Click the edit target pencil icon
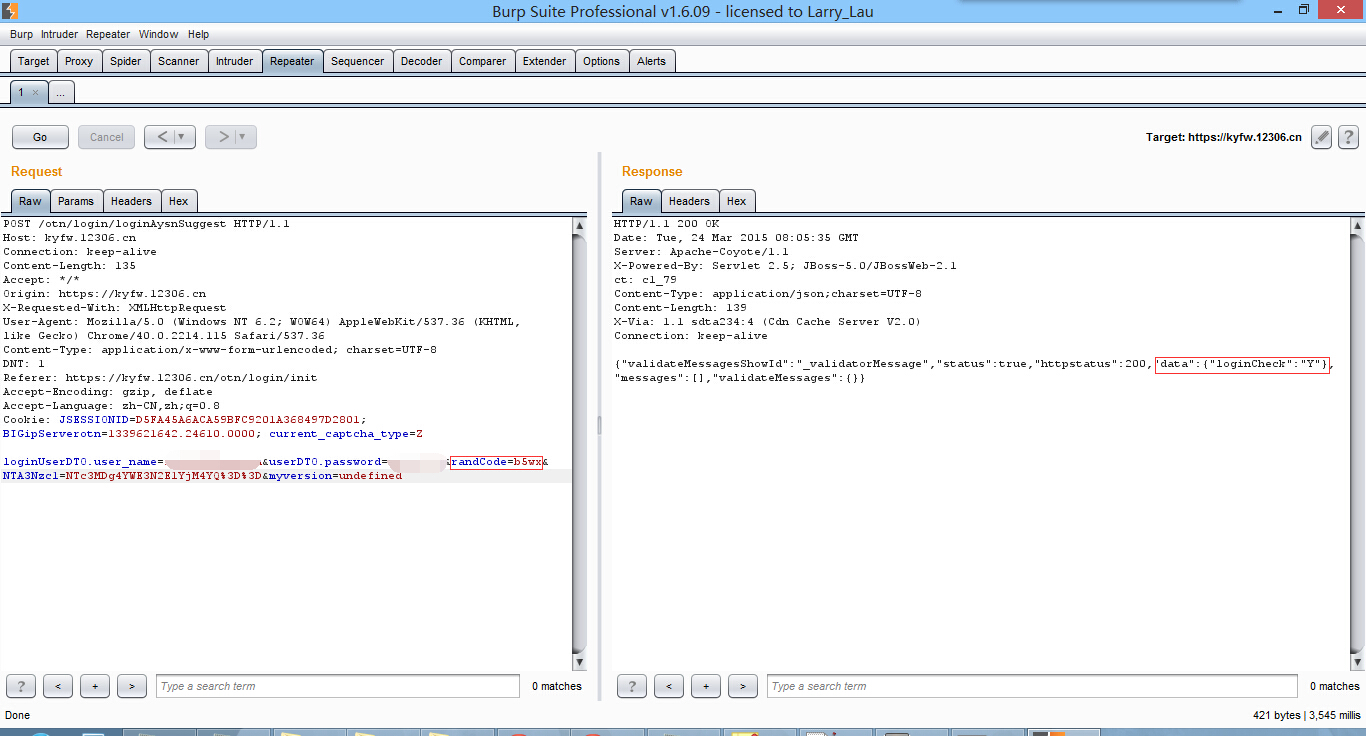 [1322, 137]
